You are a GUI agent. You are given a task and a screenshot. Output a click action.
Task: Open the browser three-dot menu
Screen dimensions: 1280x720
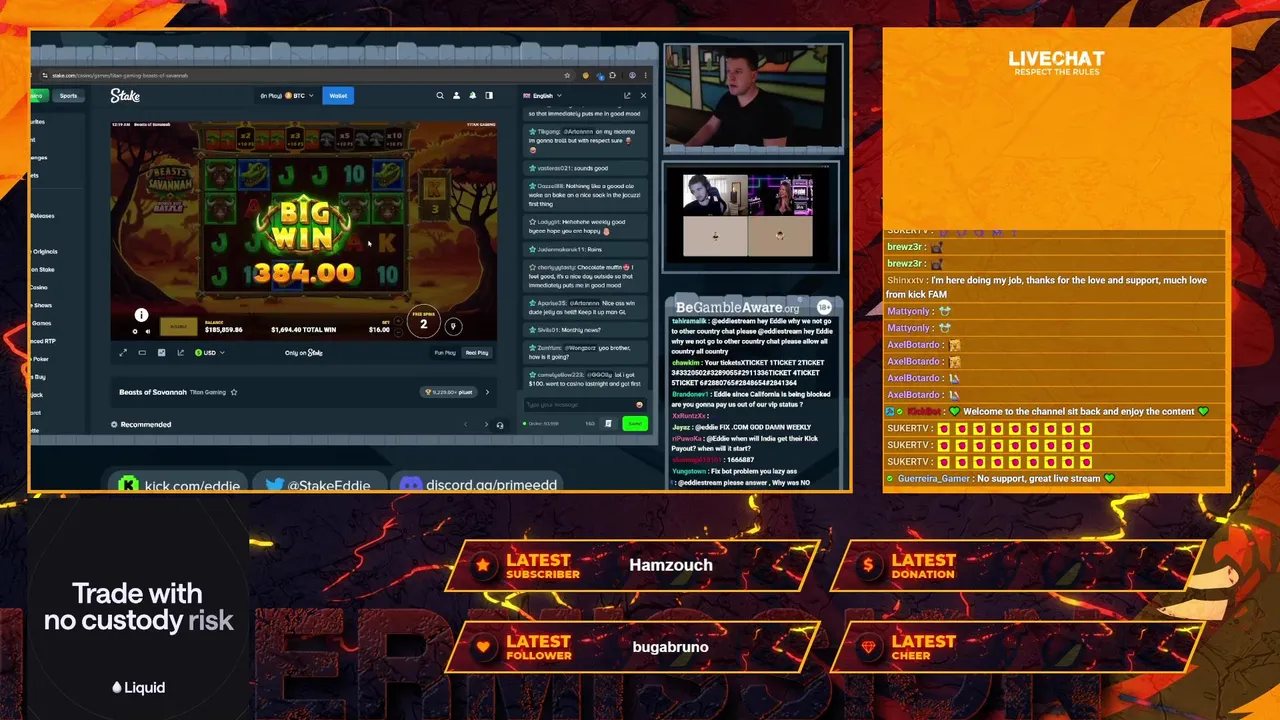point(645,75)
